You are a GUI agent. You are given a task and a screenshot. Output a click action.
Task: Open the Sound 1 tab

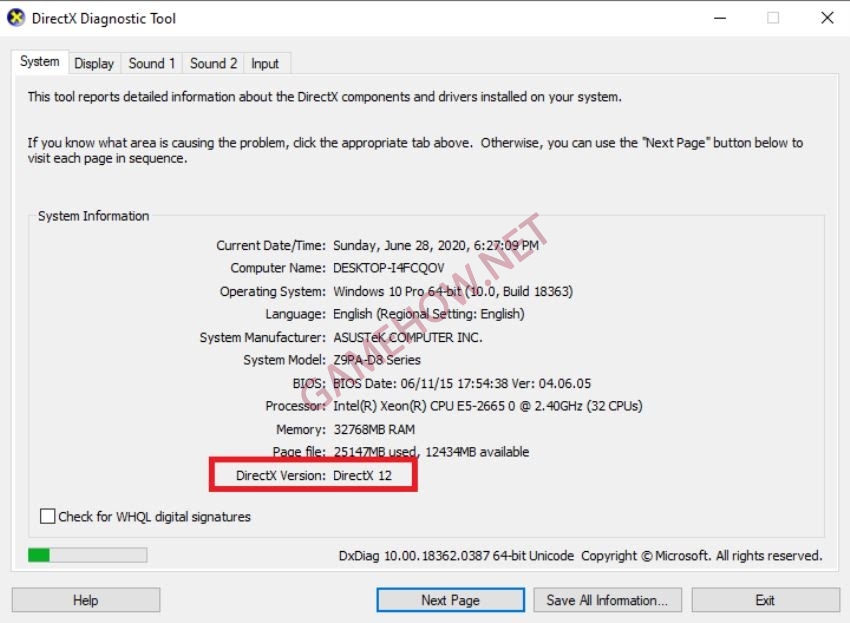[x=152, y=63]
